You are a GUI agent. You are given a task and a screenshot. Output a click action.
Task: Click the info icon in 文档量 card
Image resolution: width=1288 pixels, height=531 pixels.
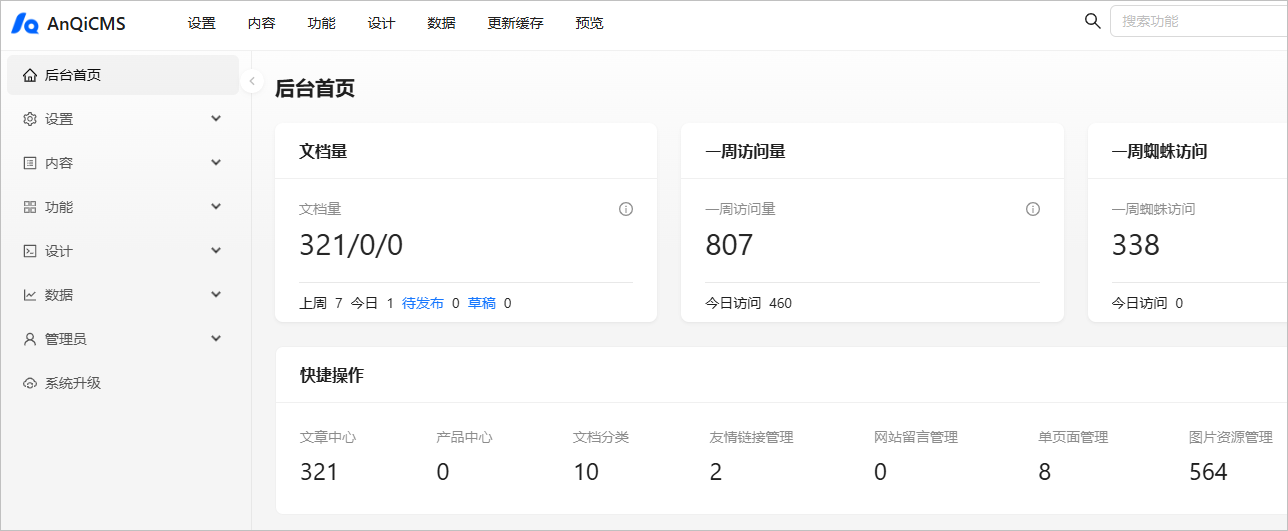[626, 209]
